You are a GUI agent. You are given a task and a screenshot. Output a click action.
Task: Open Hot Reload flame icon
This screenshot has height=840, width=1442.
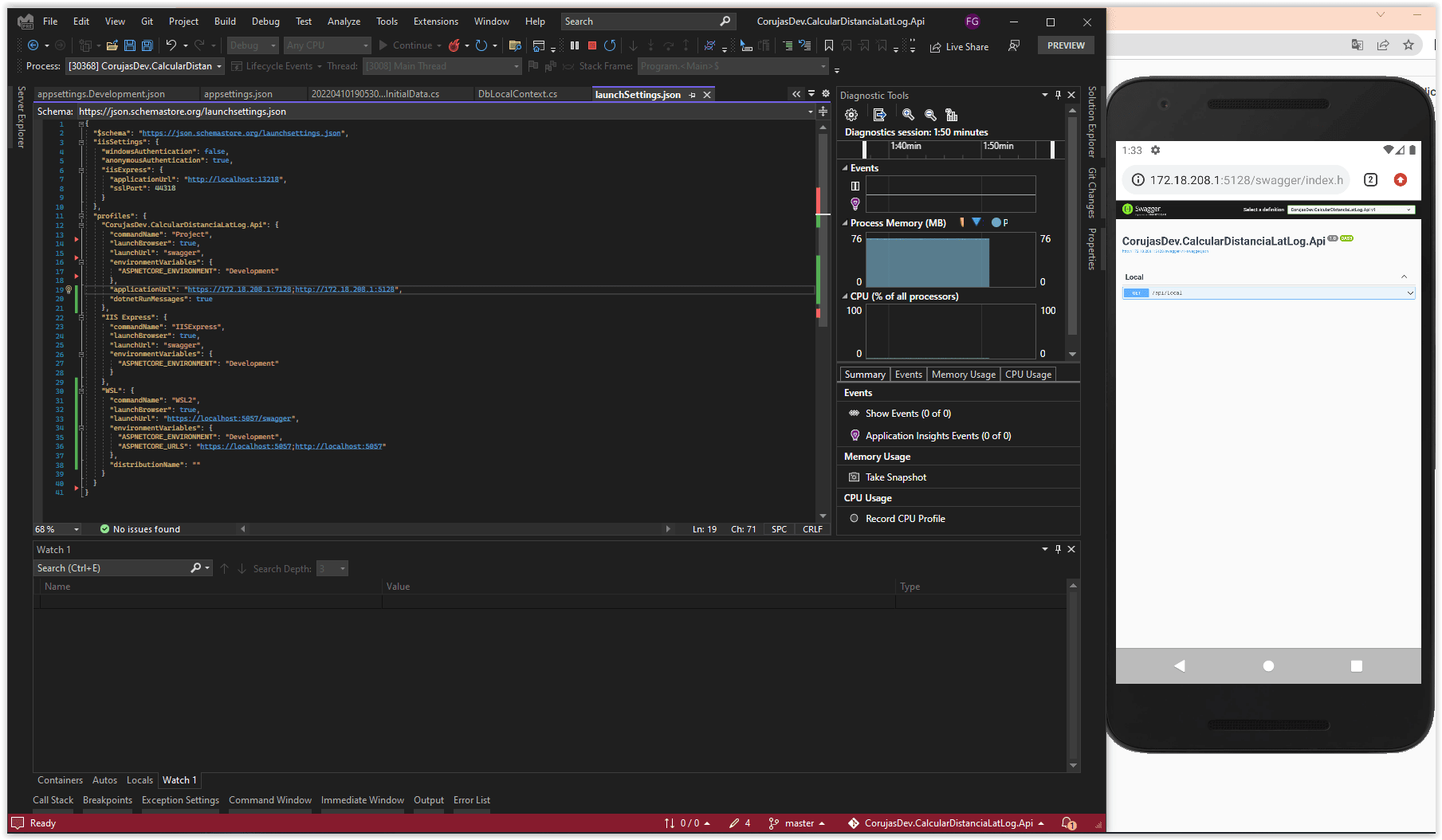(454, 45)
